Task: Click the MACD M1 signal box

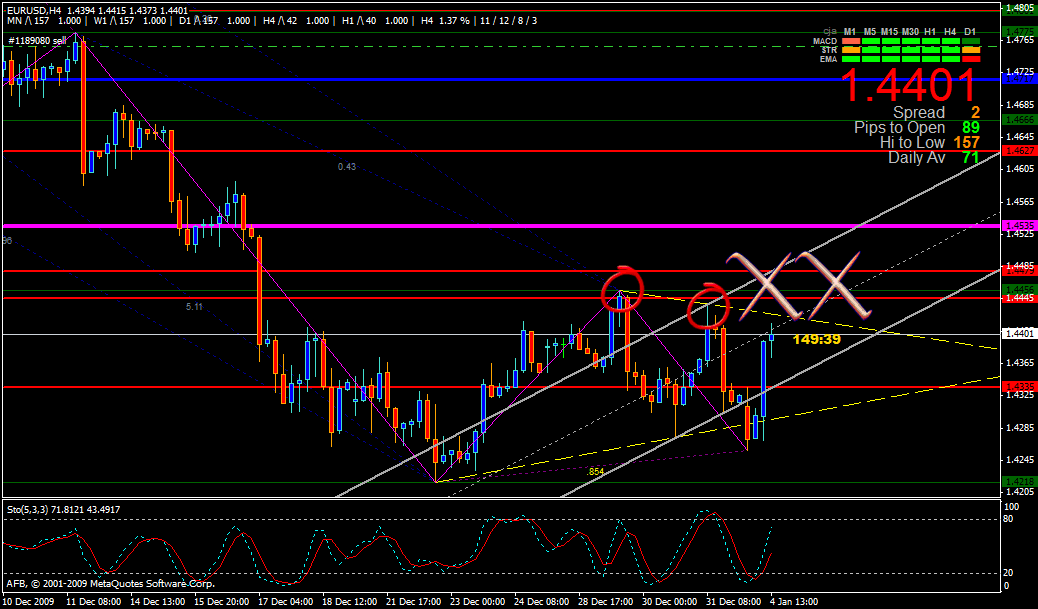Action: tap(850, 41)
